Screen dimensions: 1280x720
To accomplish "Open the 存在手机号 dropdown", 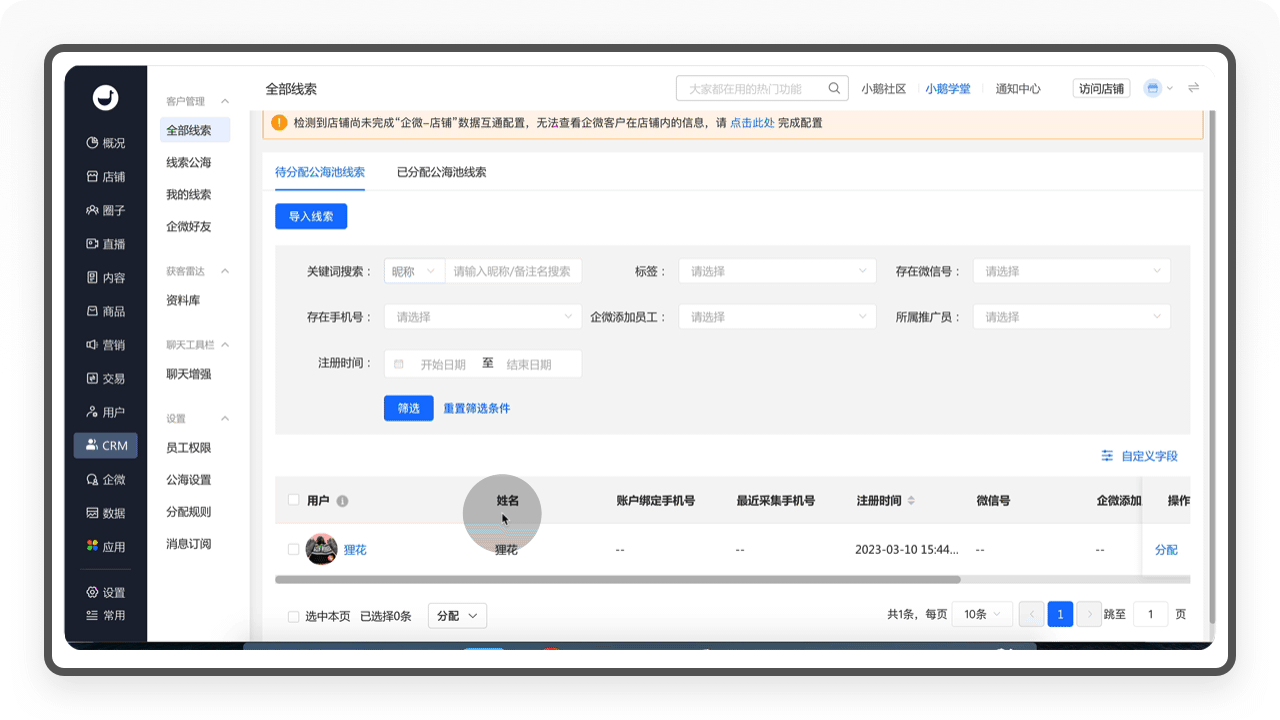I will [x=483, y=317].
